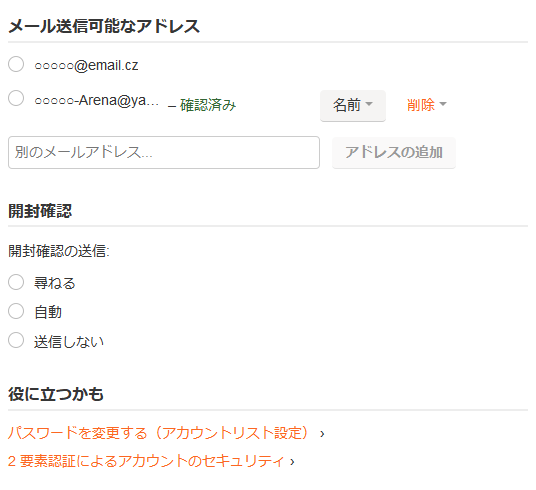Click the small arrow beside 削除

[443, 104]
